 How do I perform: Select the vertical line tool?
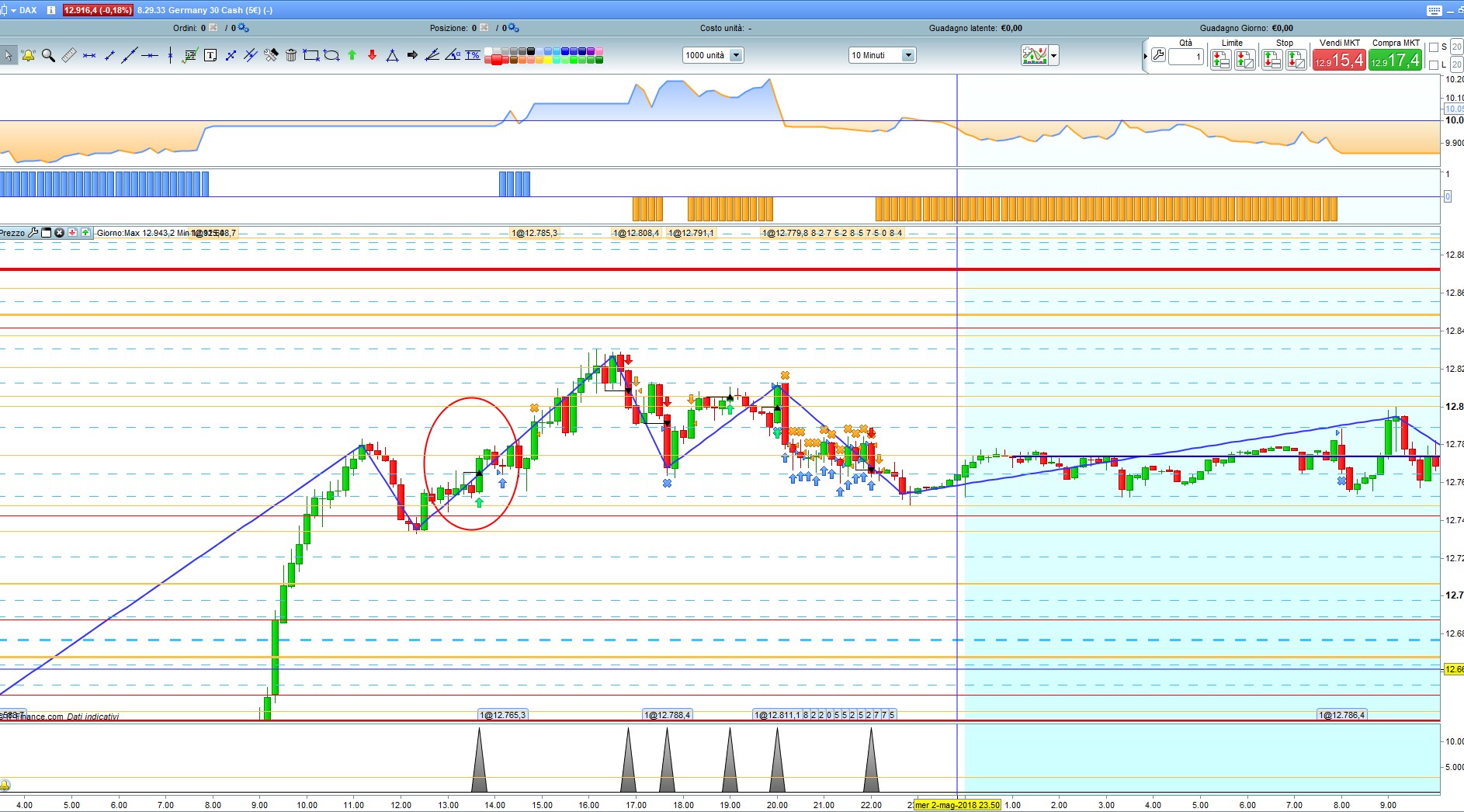[x=170, y=55]
